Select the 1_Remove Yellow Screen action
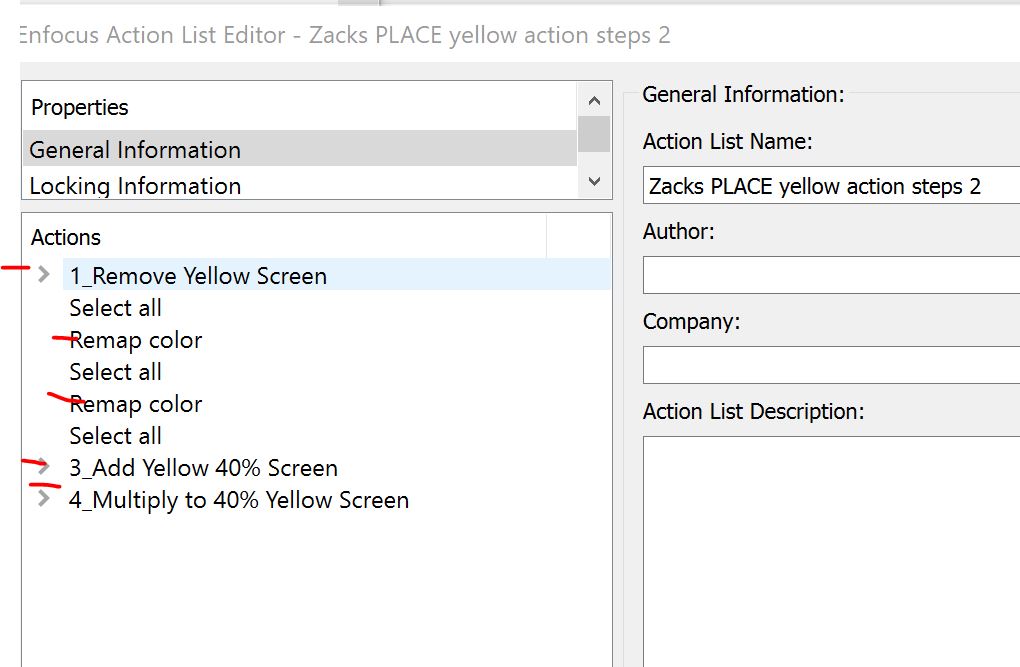This screenshot has width=1020, height=667. 198,276
